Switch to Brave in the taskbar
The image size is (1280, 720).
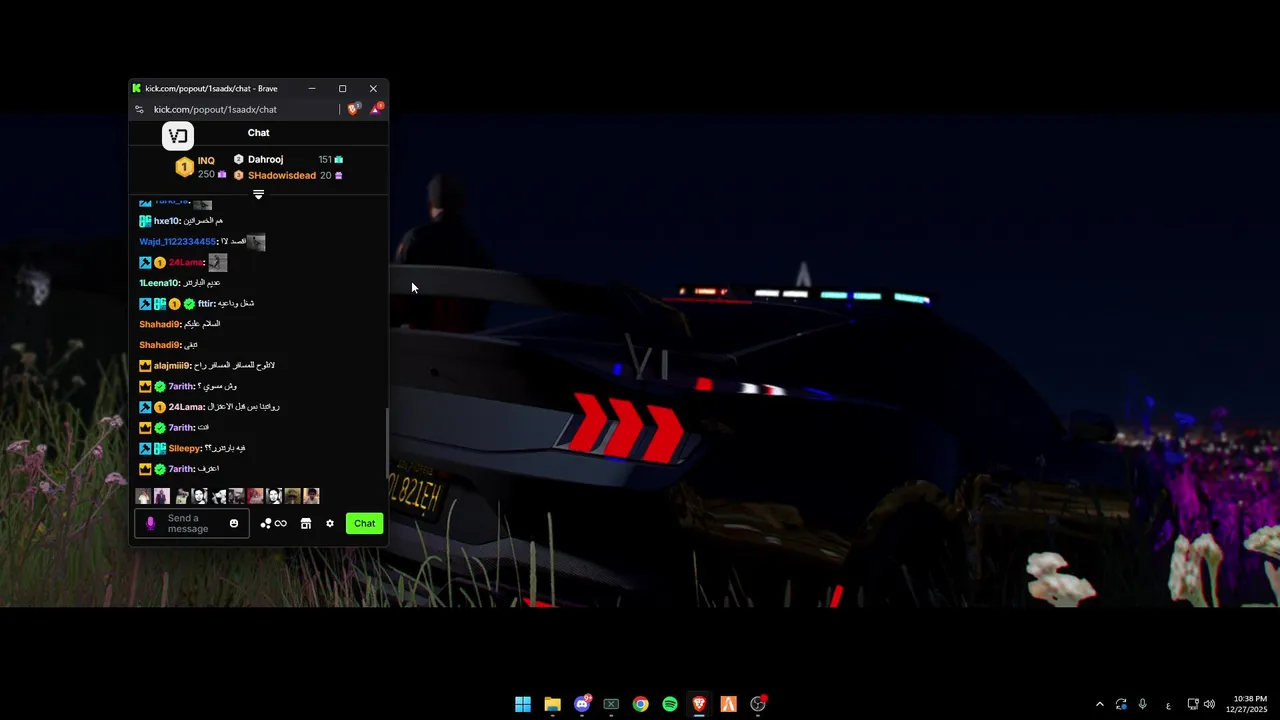pyautogui.click(x=699, y=704)
